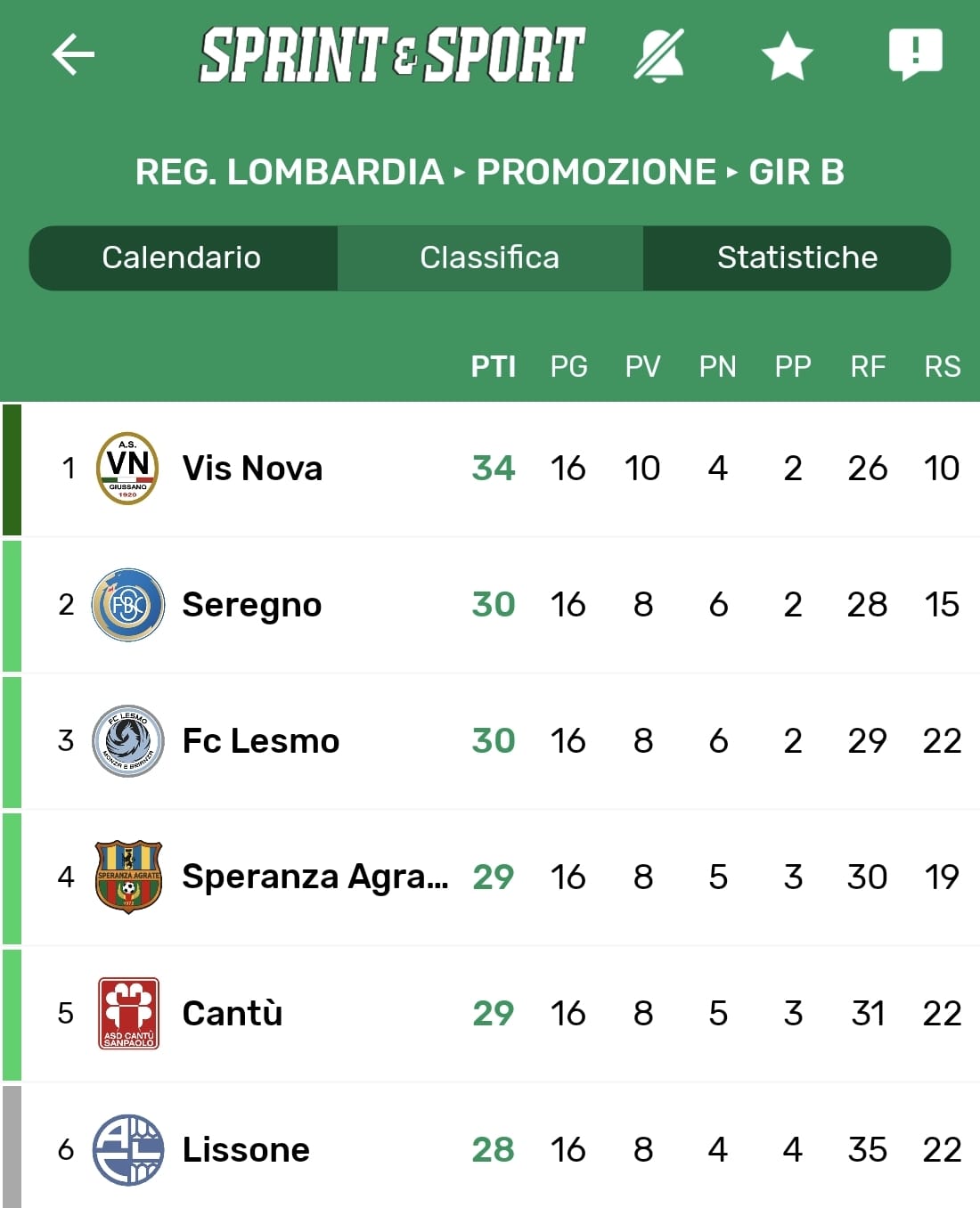The height and width of the screenshot is (1208, 980).
Task: Sort standings by RF column header
Action: [x=868, y=366]
